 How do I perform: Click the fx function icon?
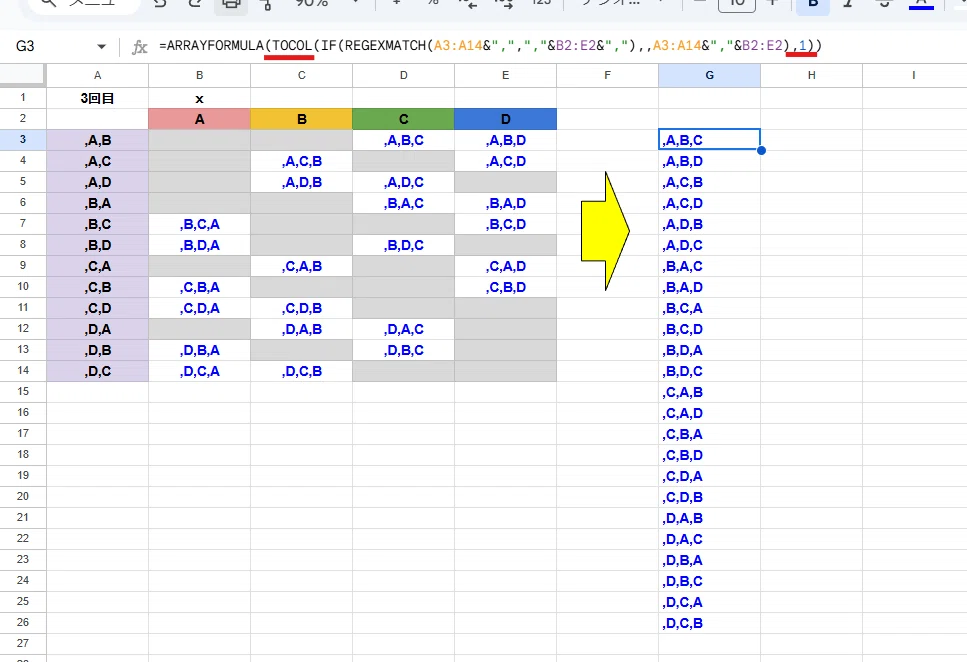pos(139,47)
